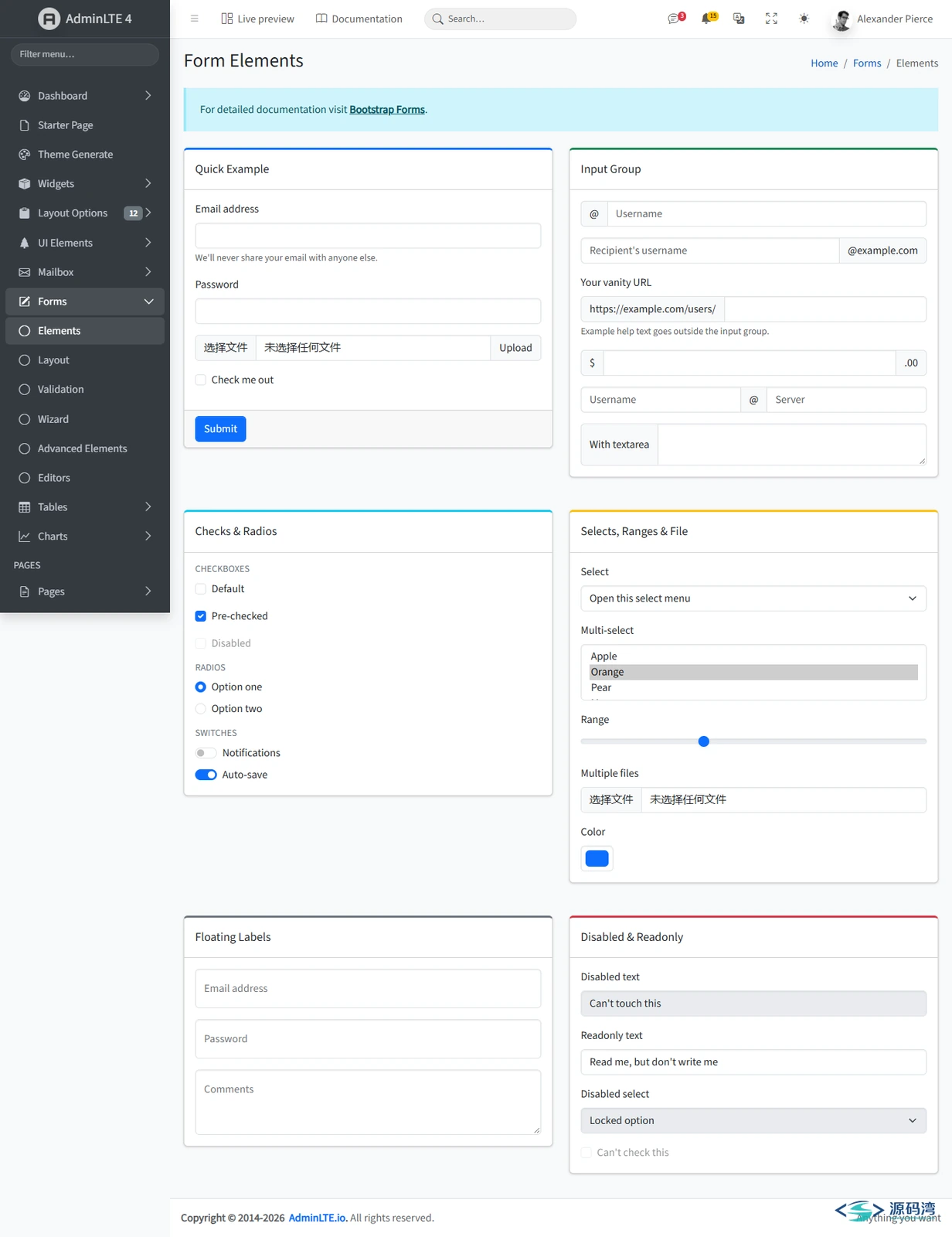Click the Range slider handle
This screenshot has height=1237, width=952.
coord(703,741)
